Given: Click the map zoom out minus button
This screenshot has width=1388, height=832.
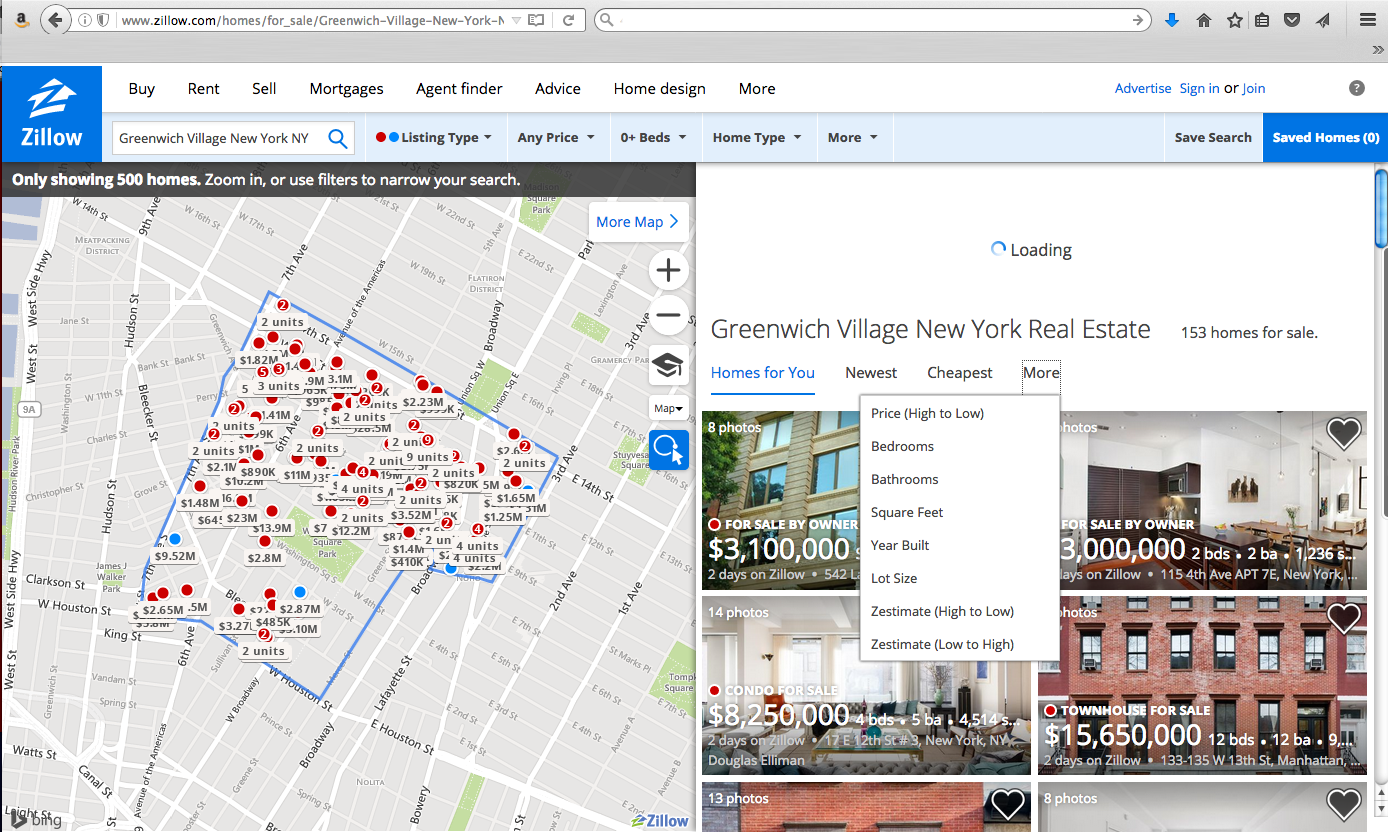Looking at the screenshot, I should pyautogui.click(x=668, y=315).
